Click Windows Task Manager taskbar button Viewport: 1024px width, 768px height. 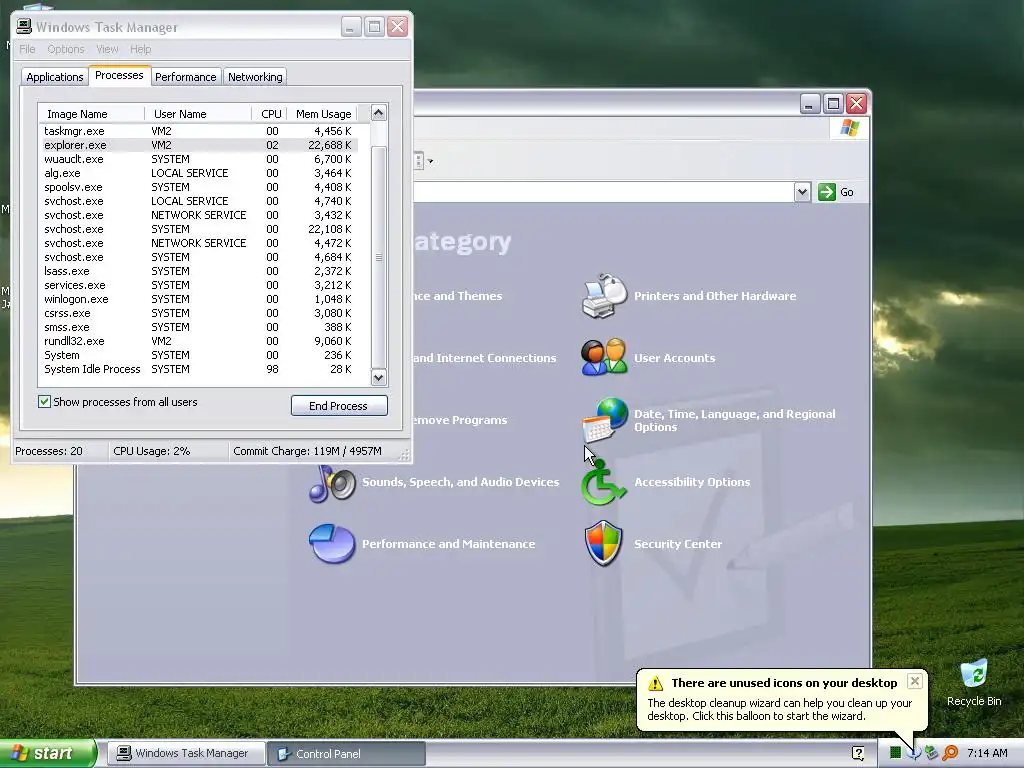pos(185,753)
